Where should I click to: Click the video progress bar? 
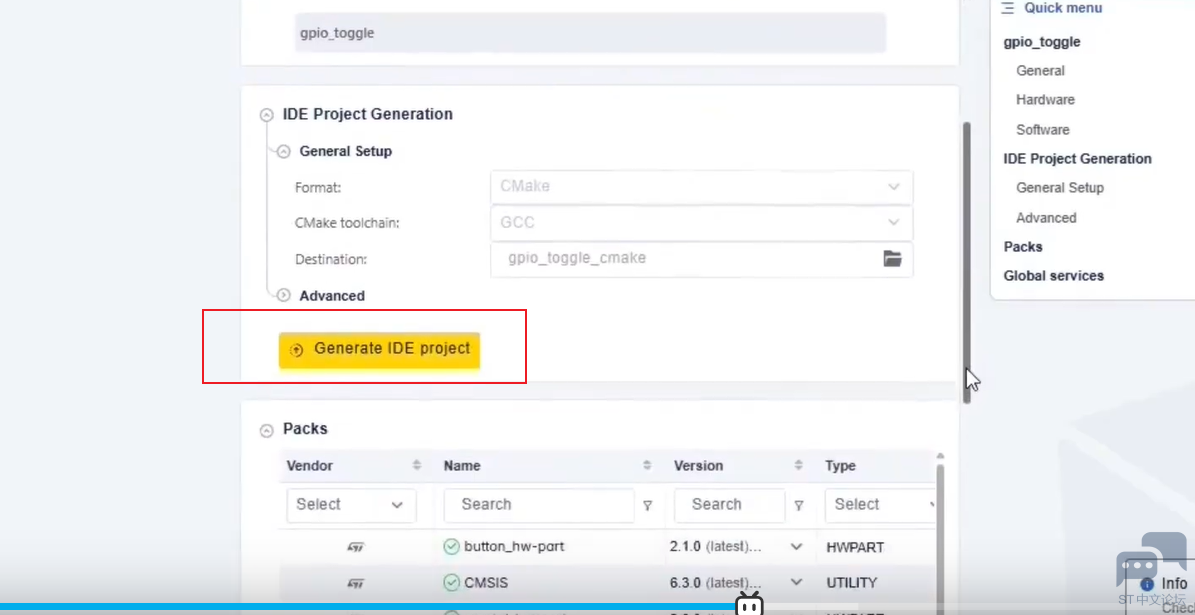598,608
